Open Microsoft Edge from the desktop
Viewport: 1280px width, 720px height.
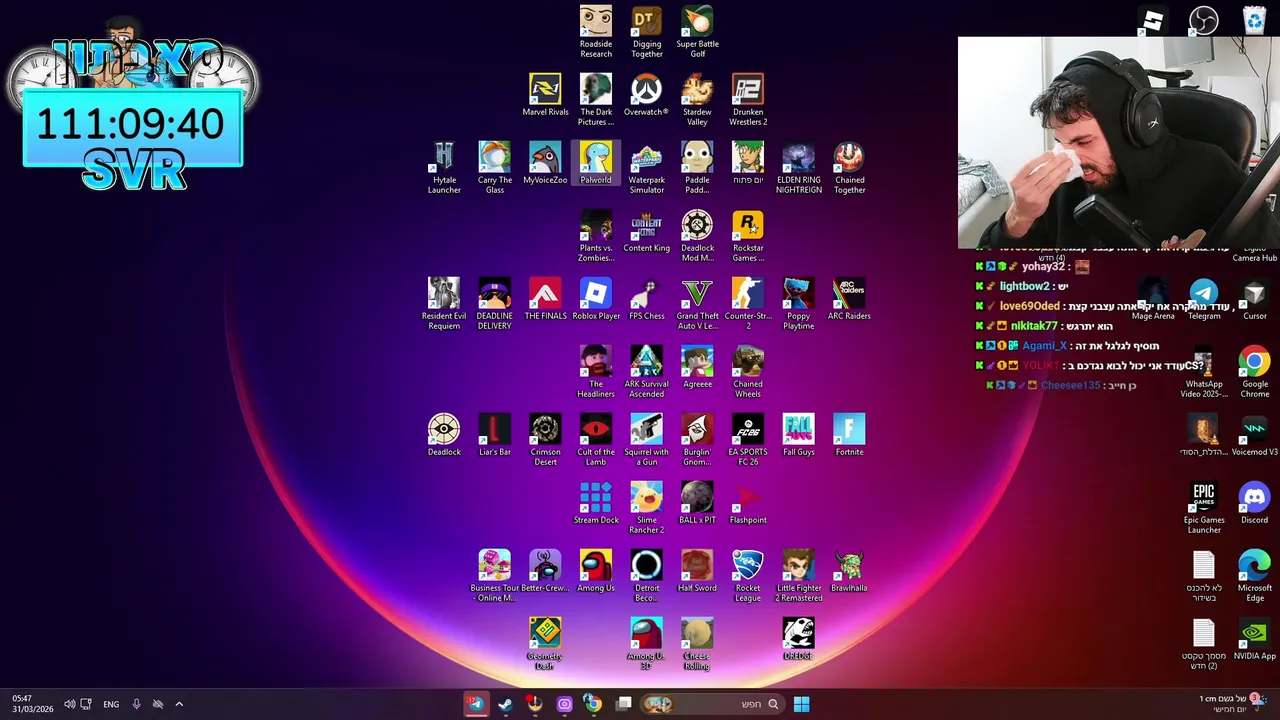click(x=1254, y=576)
